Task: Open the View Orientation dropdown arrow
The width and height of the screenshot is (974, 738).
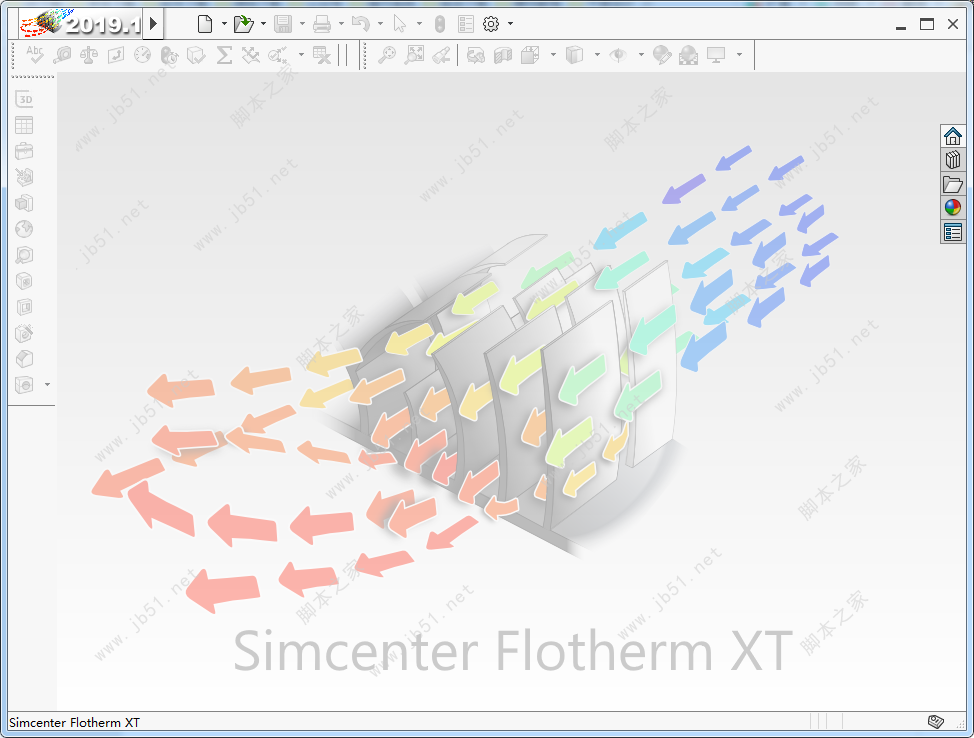Action: coord(553,55)
